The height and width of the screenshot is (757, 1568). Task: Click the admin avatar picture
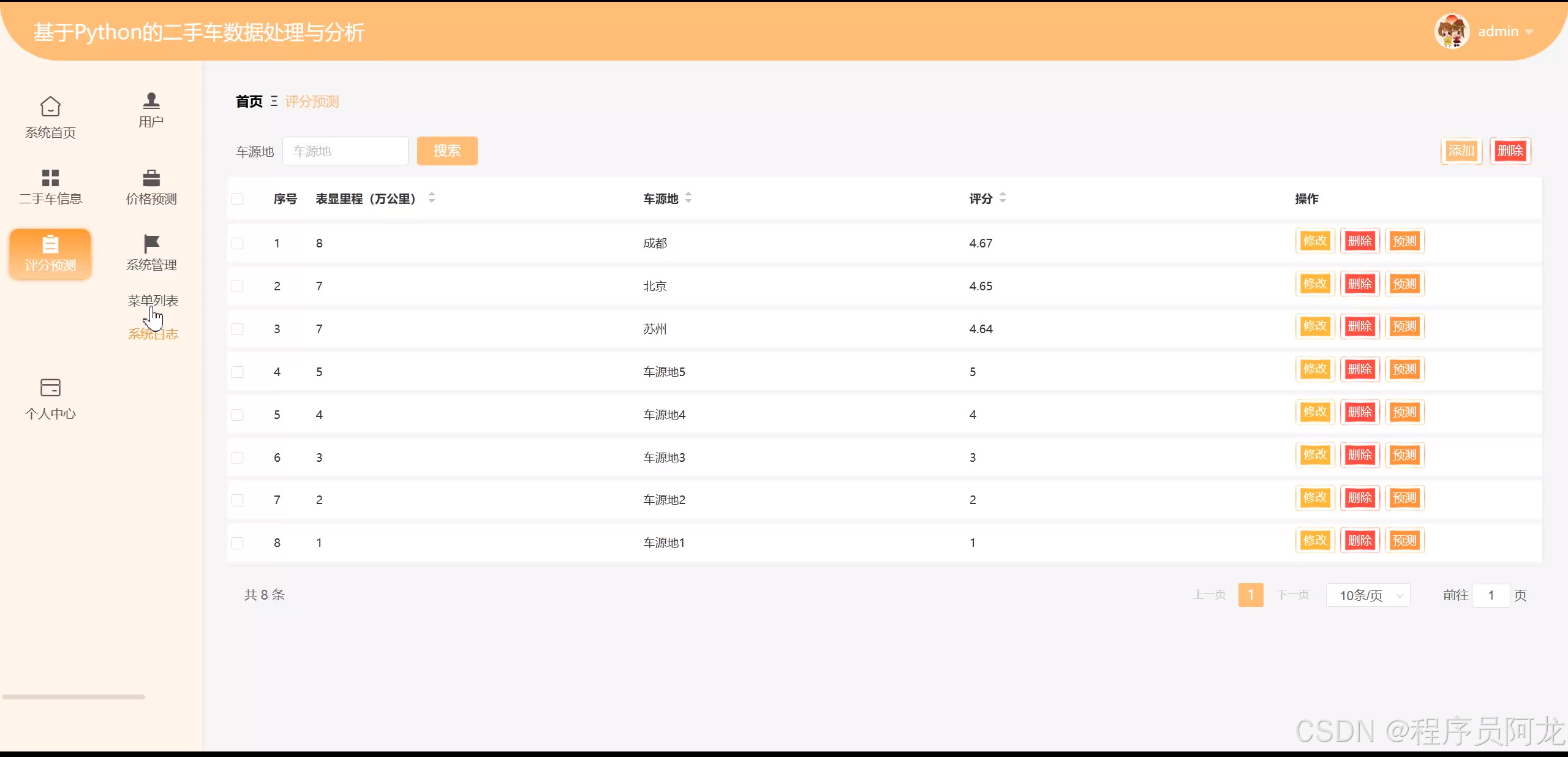1452,31
